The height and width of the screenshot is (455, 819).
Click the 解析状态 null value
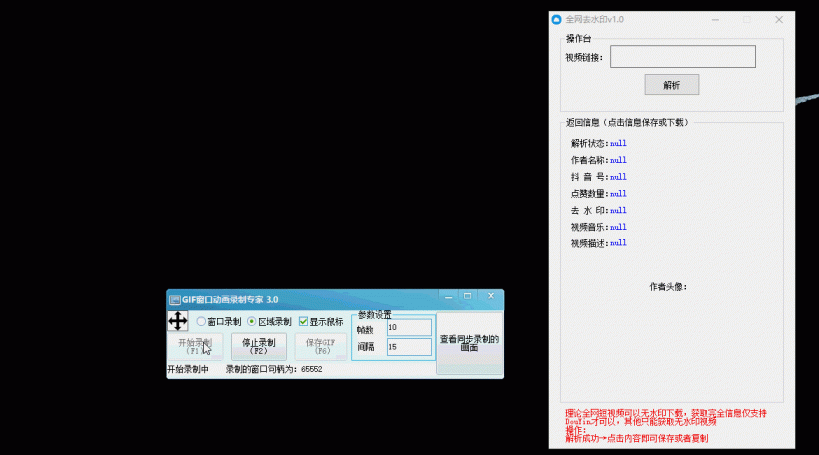click(x=618, y=144)
